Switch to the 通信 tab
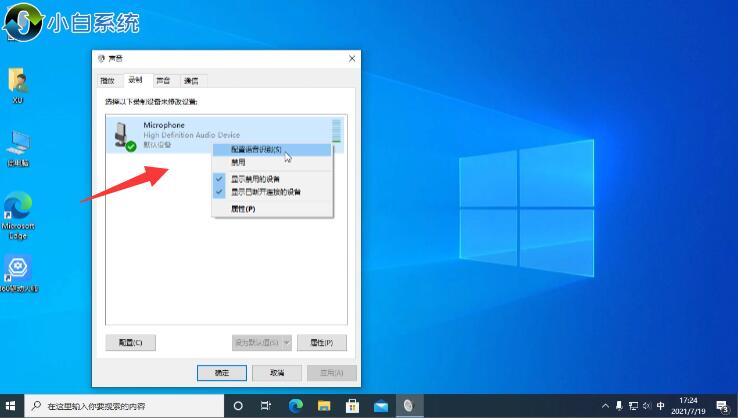 [x=192, y=80]
